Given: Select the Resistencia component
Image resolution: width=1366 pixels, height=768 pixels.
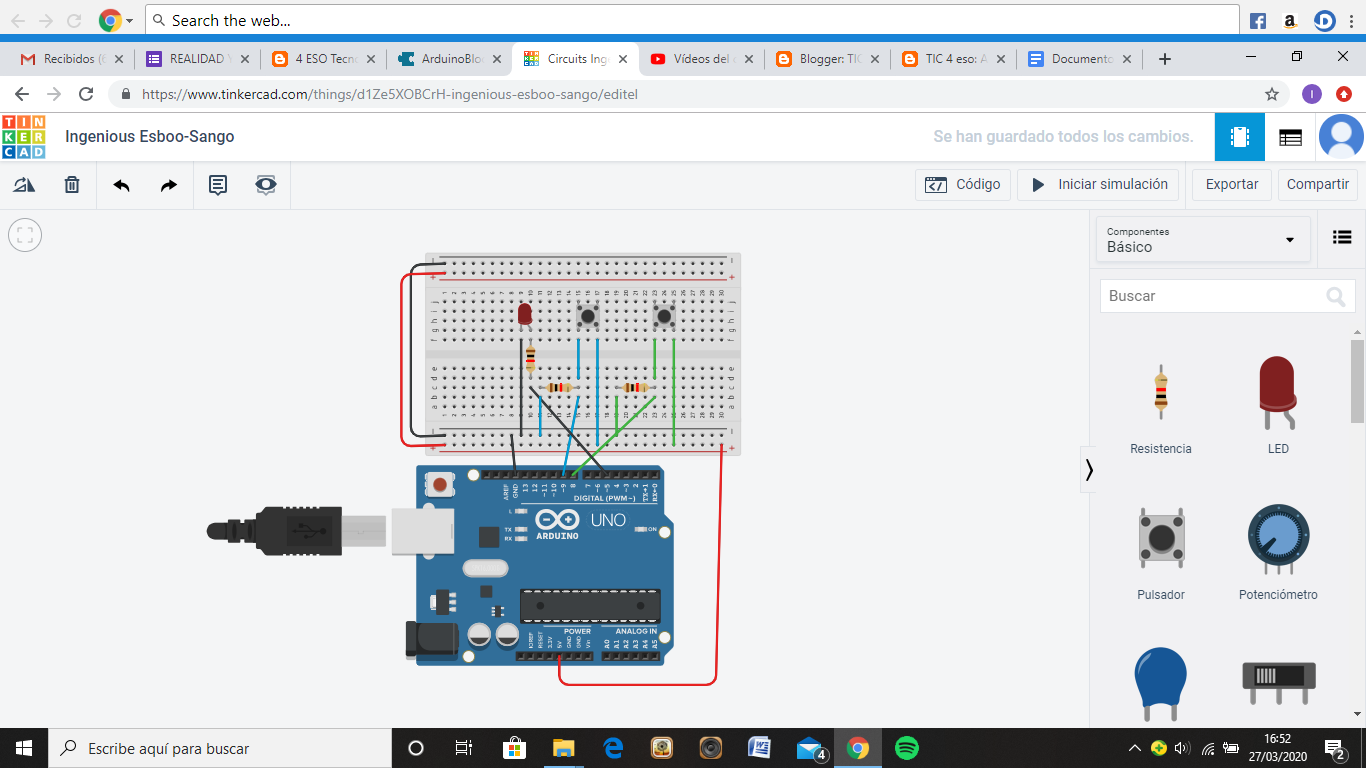Looking at the screenshot, I should (x=1161, y=405).
